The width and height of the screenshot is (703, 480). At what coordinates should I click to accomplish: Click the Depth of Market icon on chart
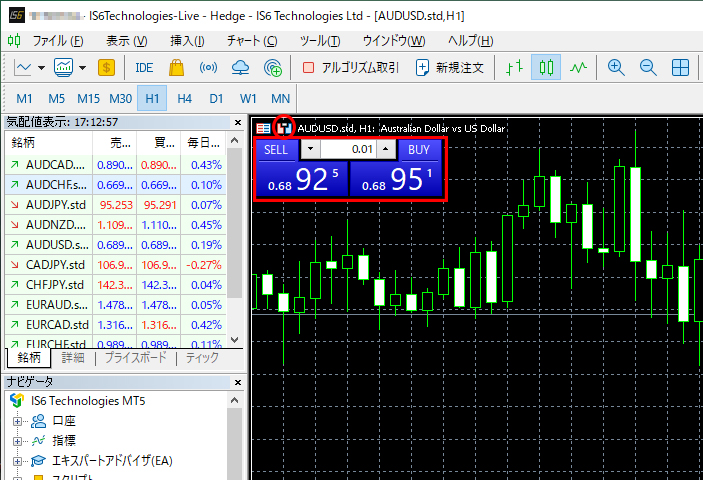pyautogui.click(x=263, y=129)
